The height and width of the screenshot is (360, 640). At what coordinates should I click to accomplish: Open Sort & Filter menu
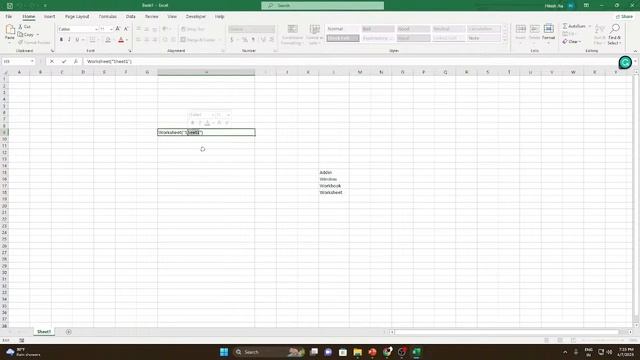[x=599, y=34]
